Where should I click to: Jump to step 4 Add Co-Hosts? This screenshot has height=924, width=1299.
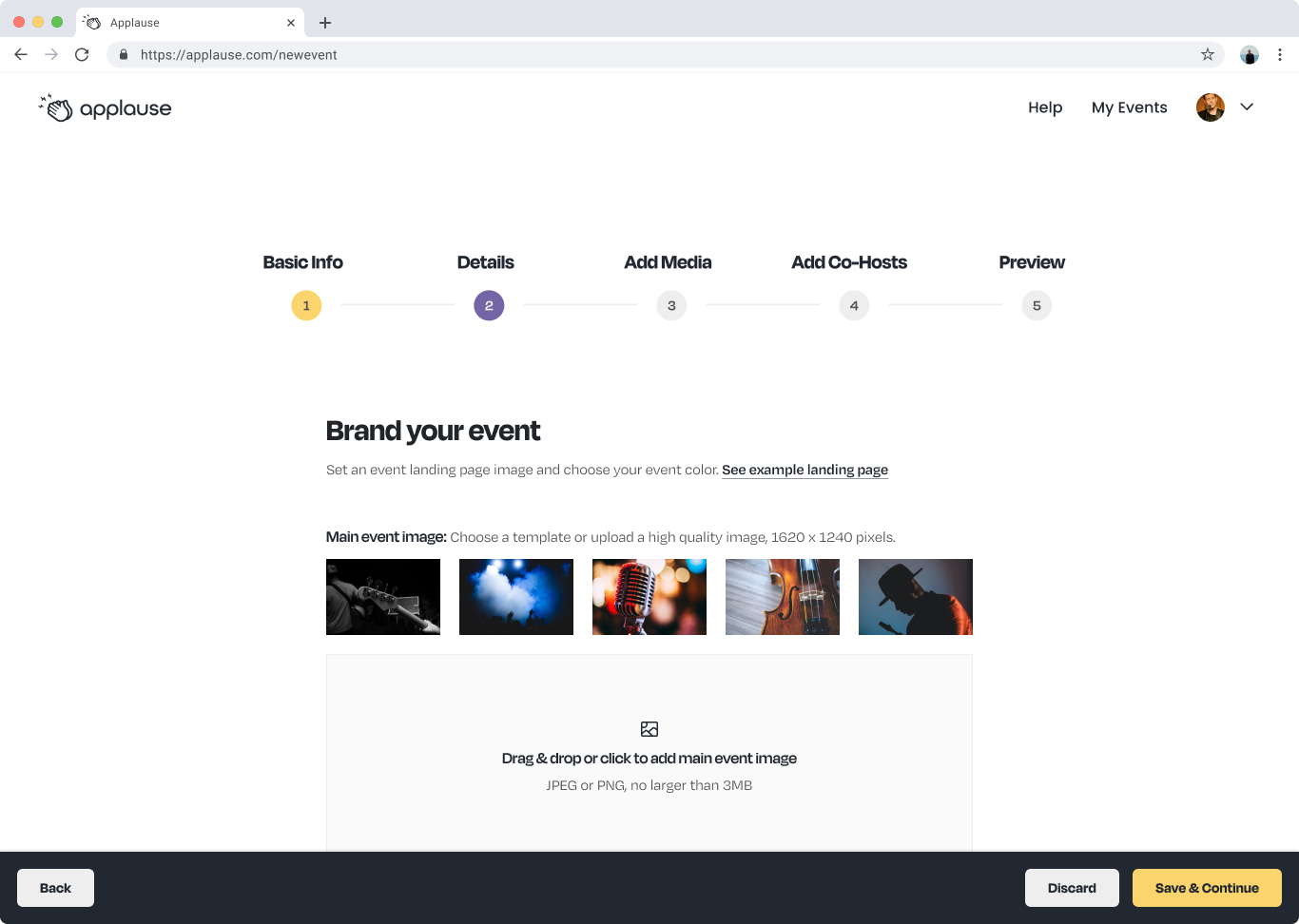[854, 305]
